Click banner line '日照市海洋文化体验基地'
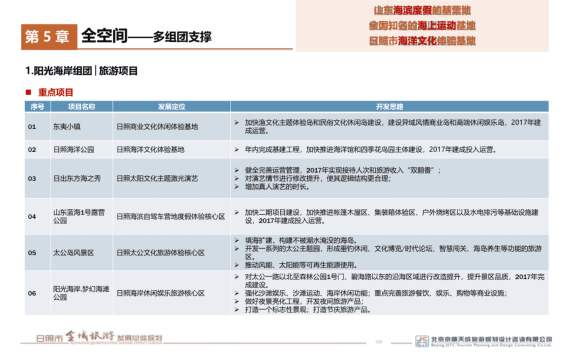Image resolution: width=570 pixels, height=360 pixels. pos(422,41)
